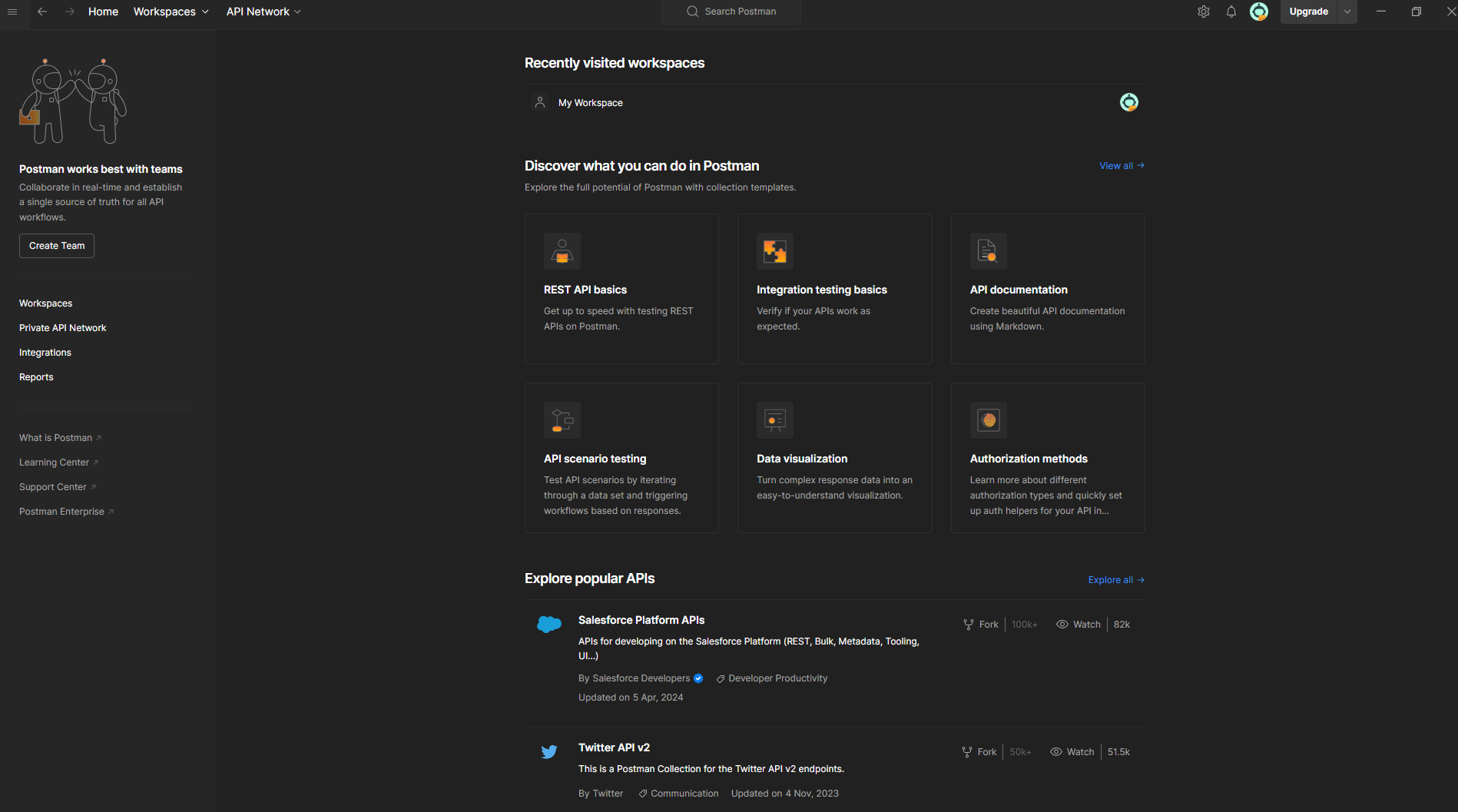The width and height of the screenshot is (1458, 812).
Task: Click the avatar on My Workspace row
Action: click(1129, 102)
